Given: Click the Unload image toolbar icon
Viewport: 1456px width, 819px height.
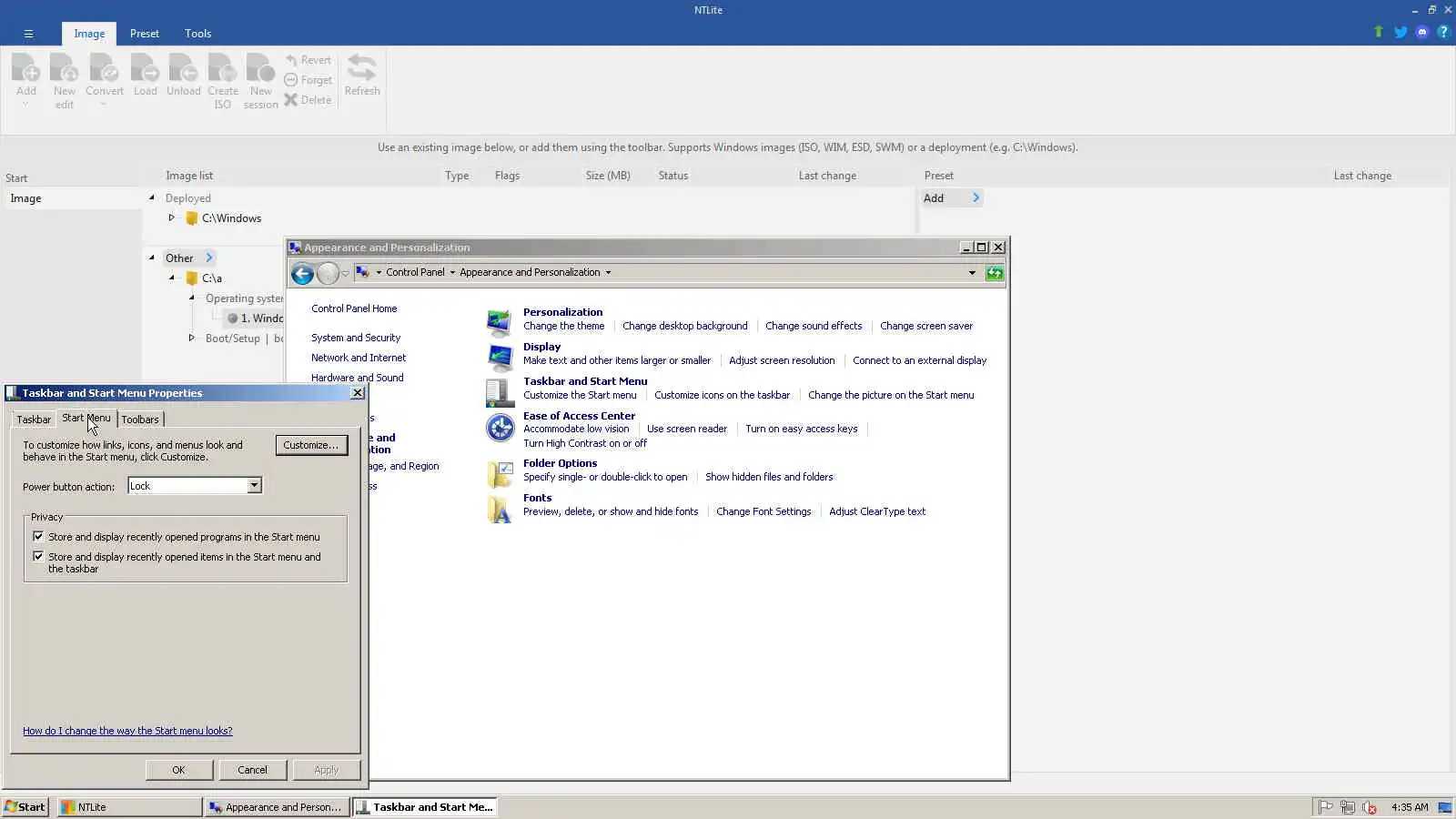Looking at the screenshot, I should 183,69.
